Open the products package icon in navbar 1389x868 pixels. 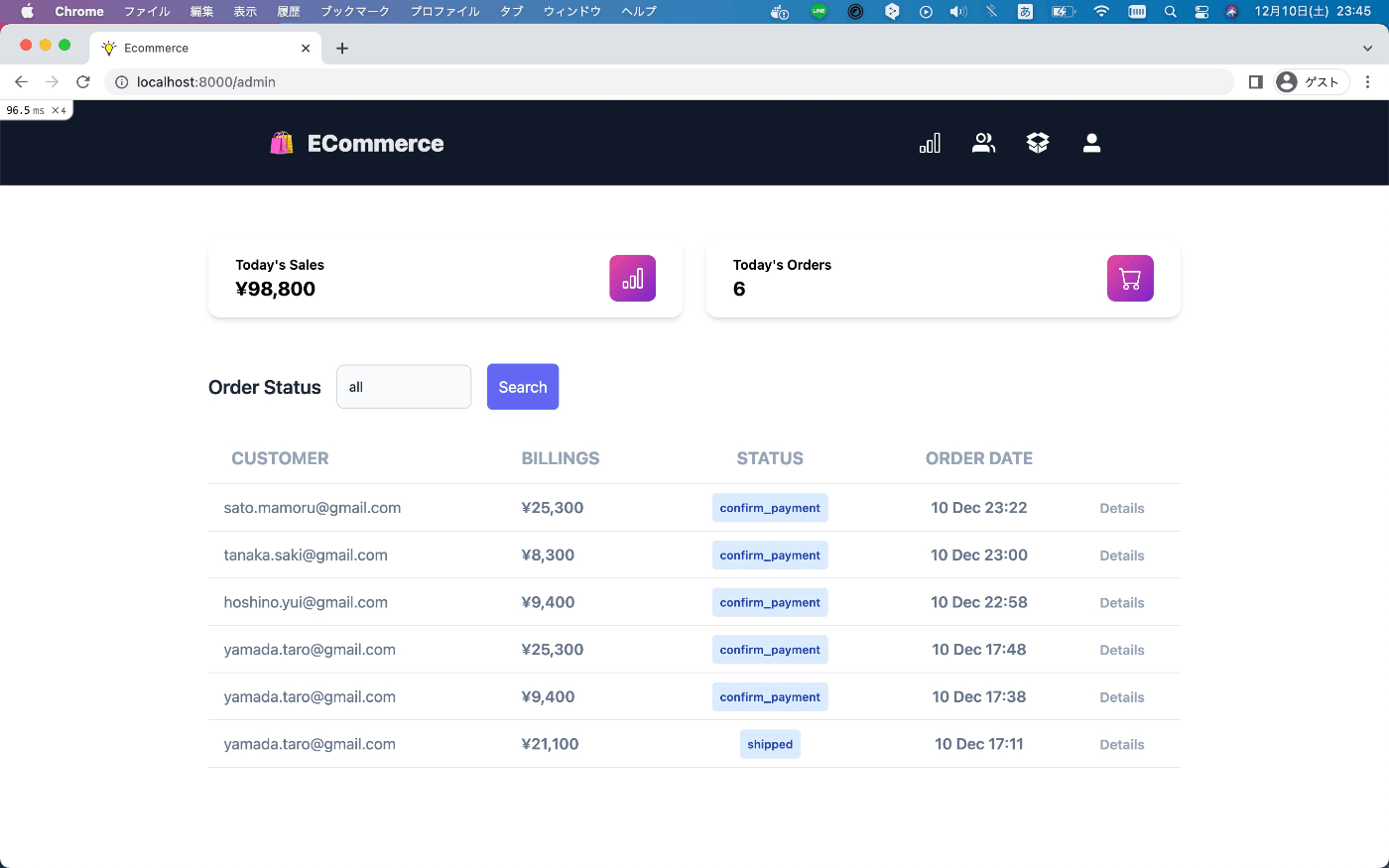point(1037,142)
